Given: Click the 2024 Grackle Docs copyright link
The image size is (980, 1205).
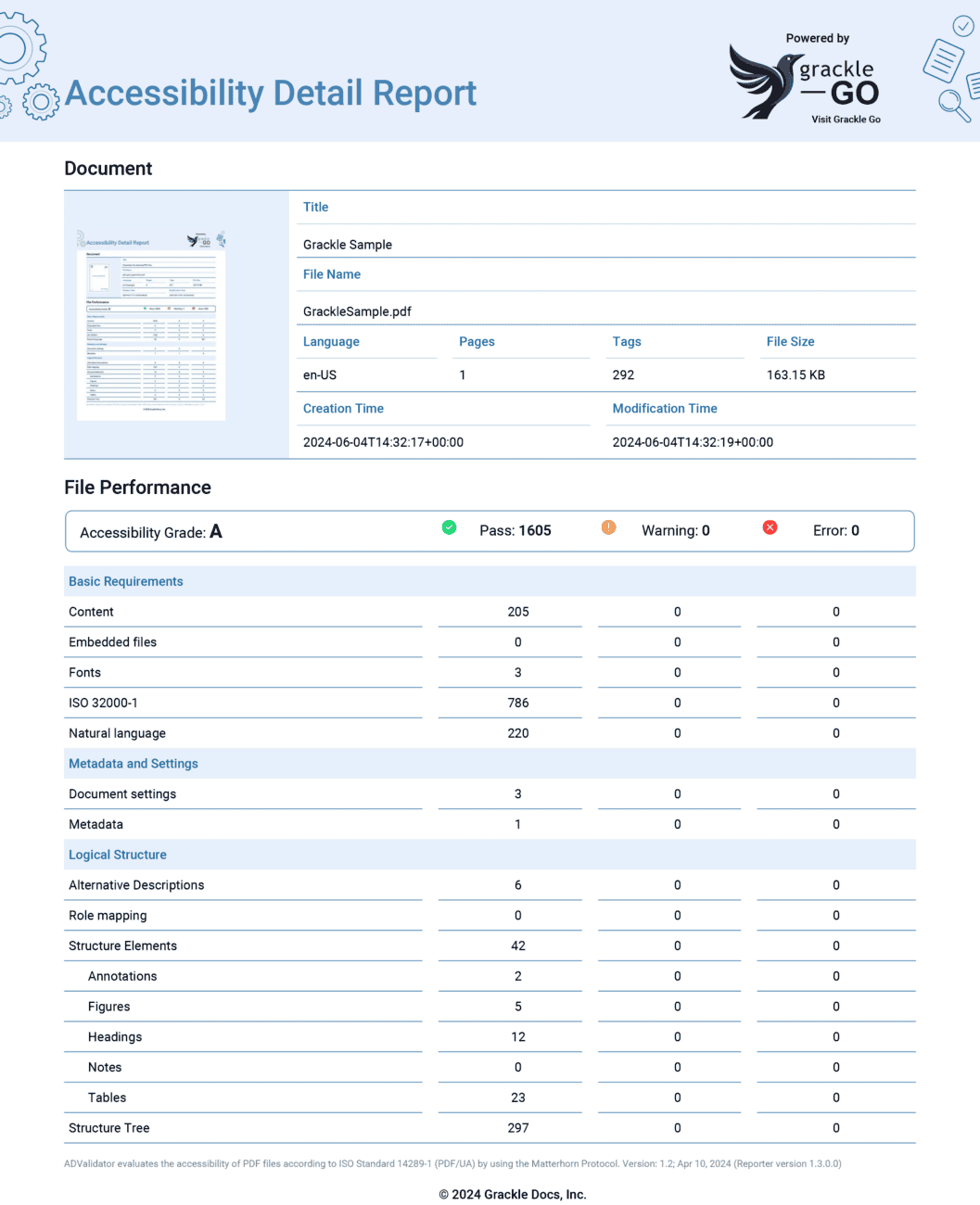Looking at the screenshot, I should (x=513, y=1195).
